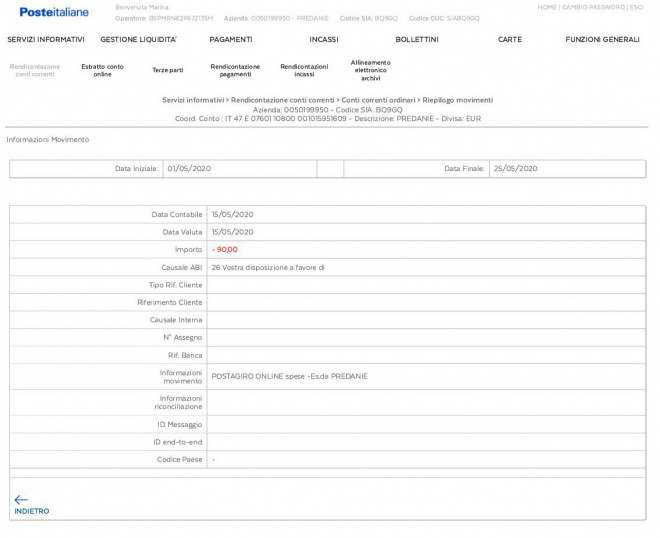The width and height of the screenshot is (660, 538).
Task: Open the Incassi menu
Action: pos(323,39)
